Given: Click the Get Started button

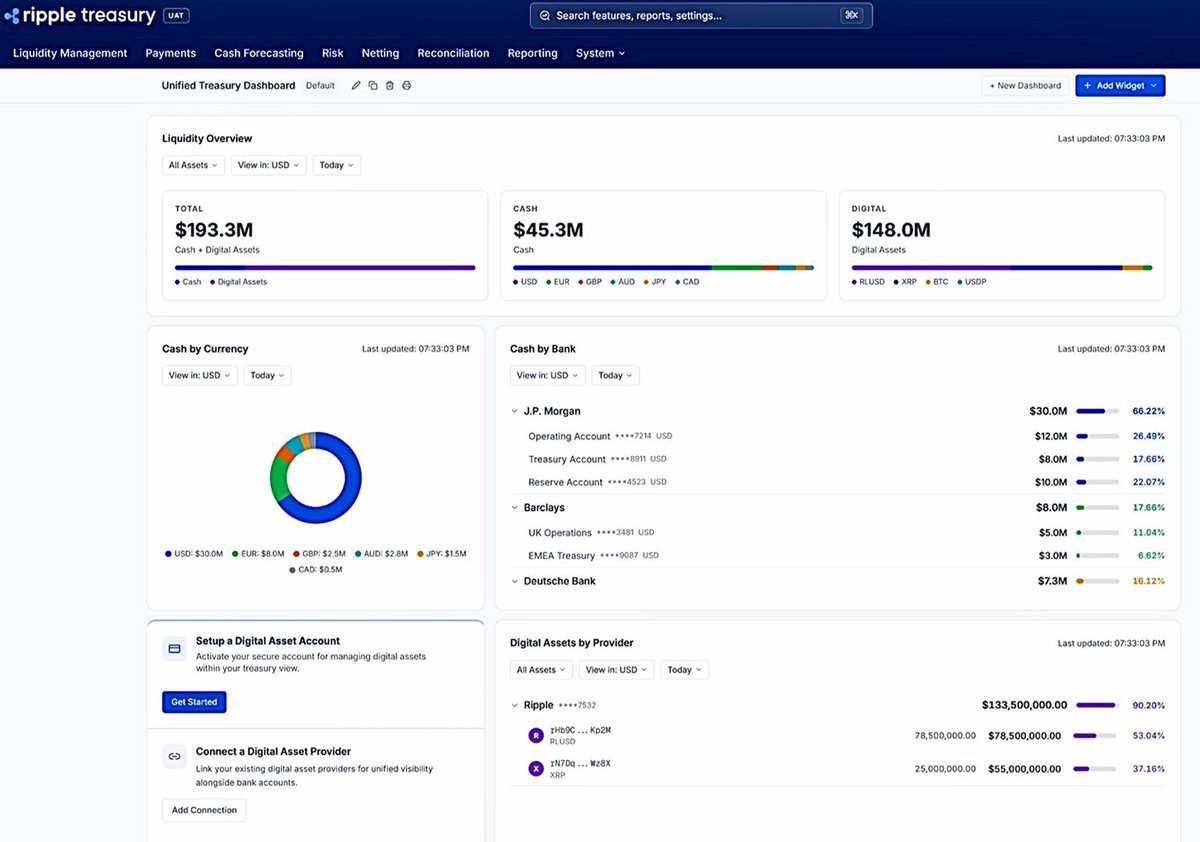Looking at the screenshot, I should click(194, 702).
